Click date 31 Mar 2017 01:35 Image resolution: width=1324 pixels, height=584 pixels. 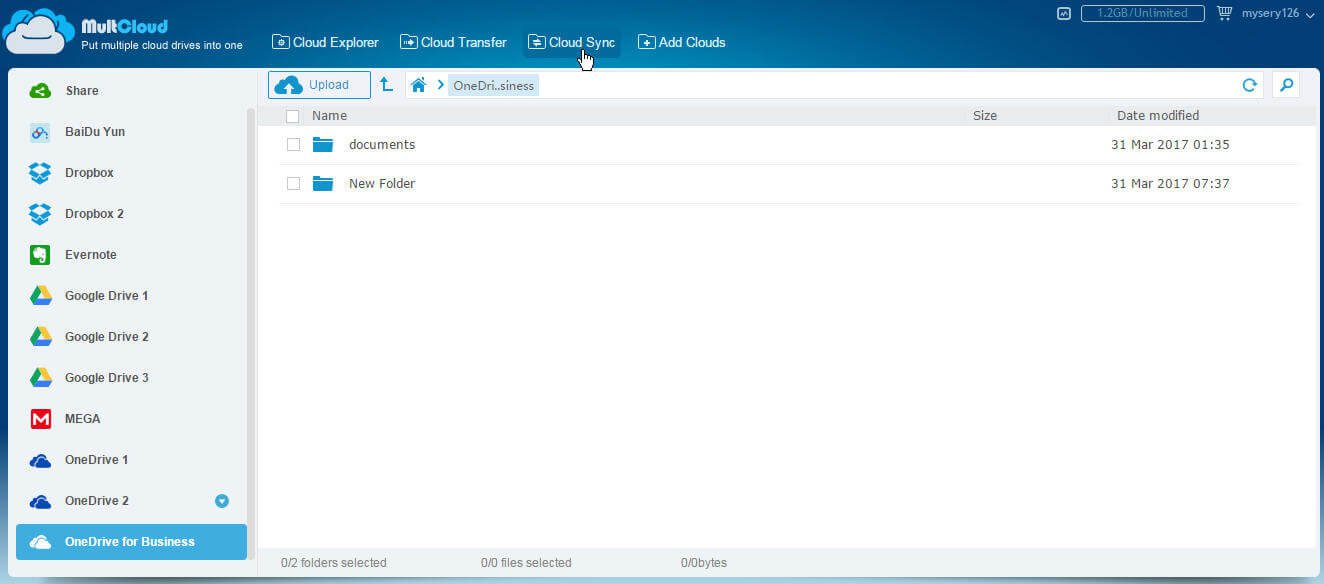[1170, 145]
